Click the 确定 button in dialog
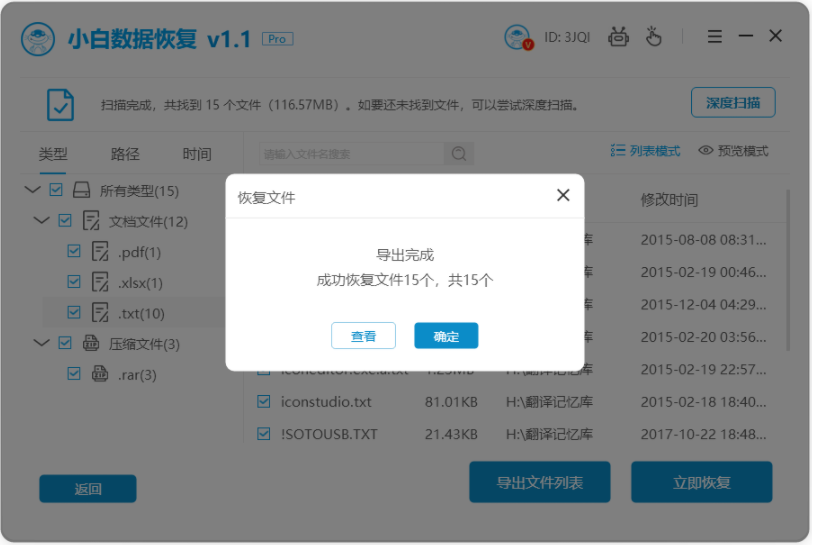 (x=446, y=336)
